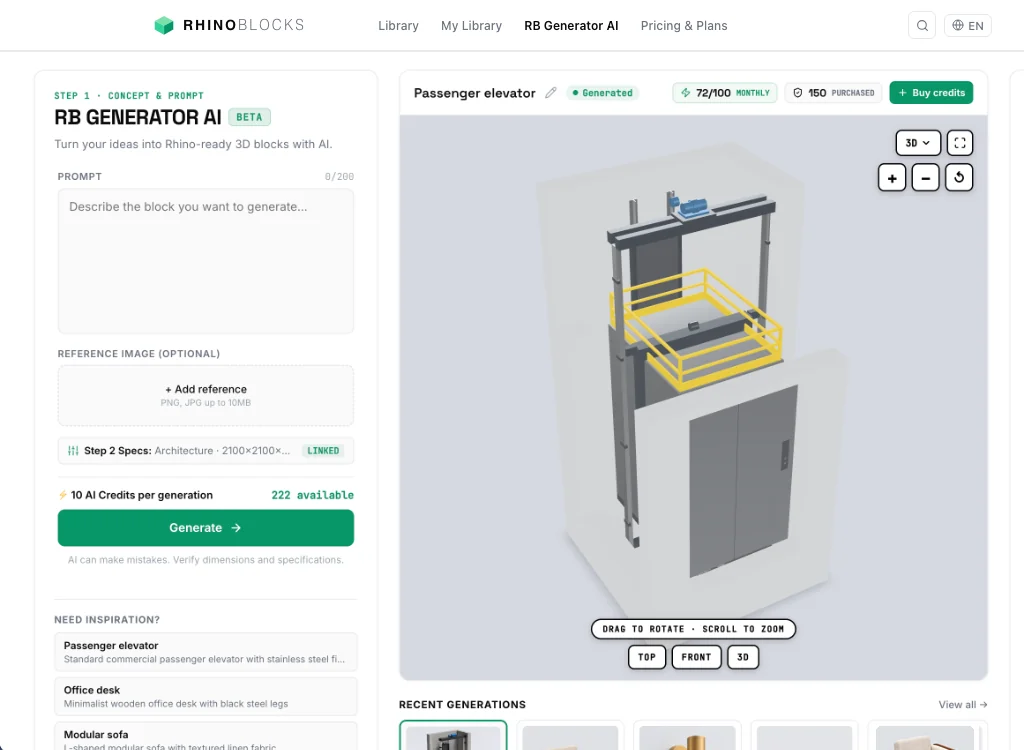The width and height of the screenshot is (1024, 750).
Task: View the 72/100 monthly credits badge
Action: point(725,93)
